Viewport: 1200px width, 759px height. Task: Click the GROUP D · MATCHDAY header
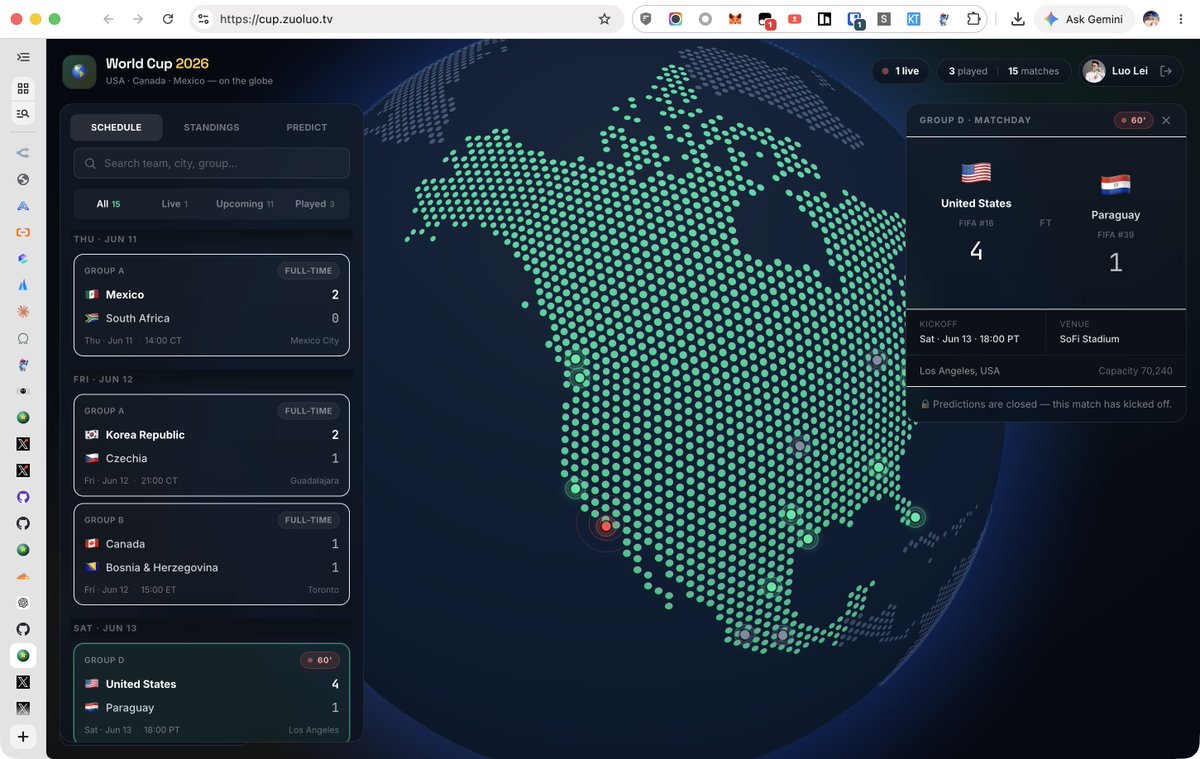click(975, 120)
